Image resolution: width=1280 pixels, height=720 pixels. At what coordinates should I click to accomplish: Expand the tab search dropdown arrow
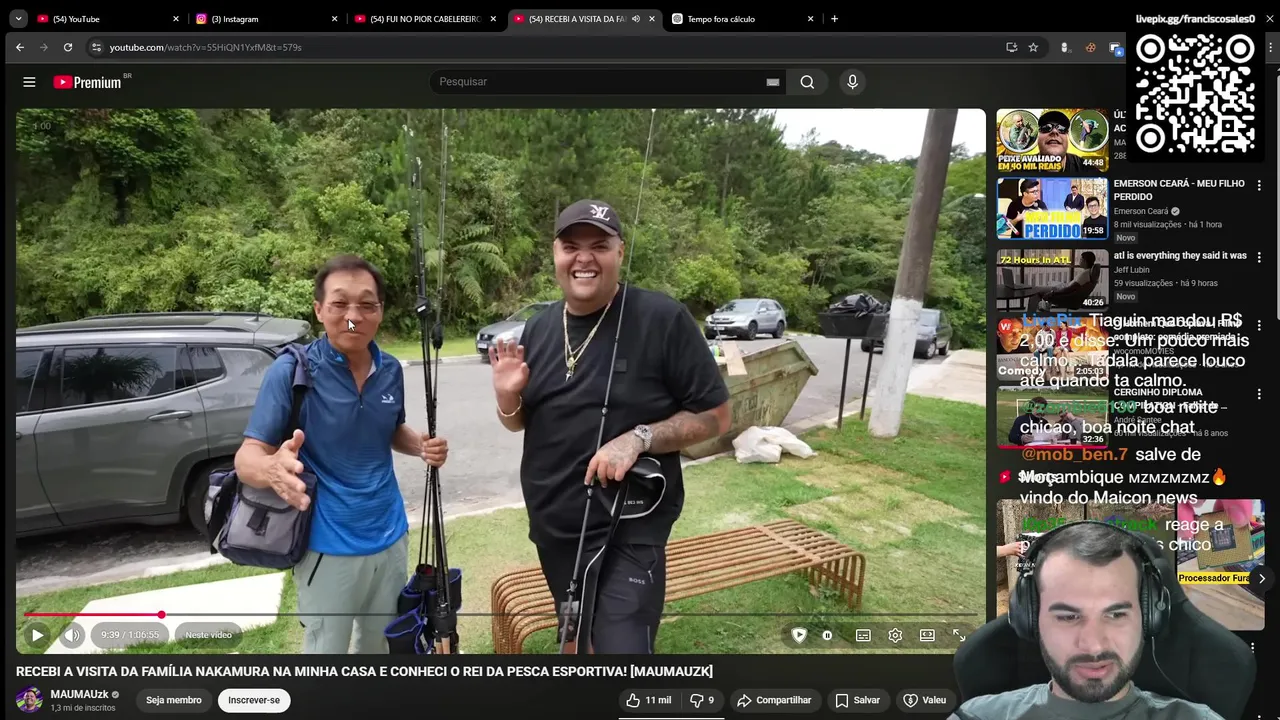[18, 19]
